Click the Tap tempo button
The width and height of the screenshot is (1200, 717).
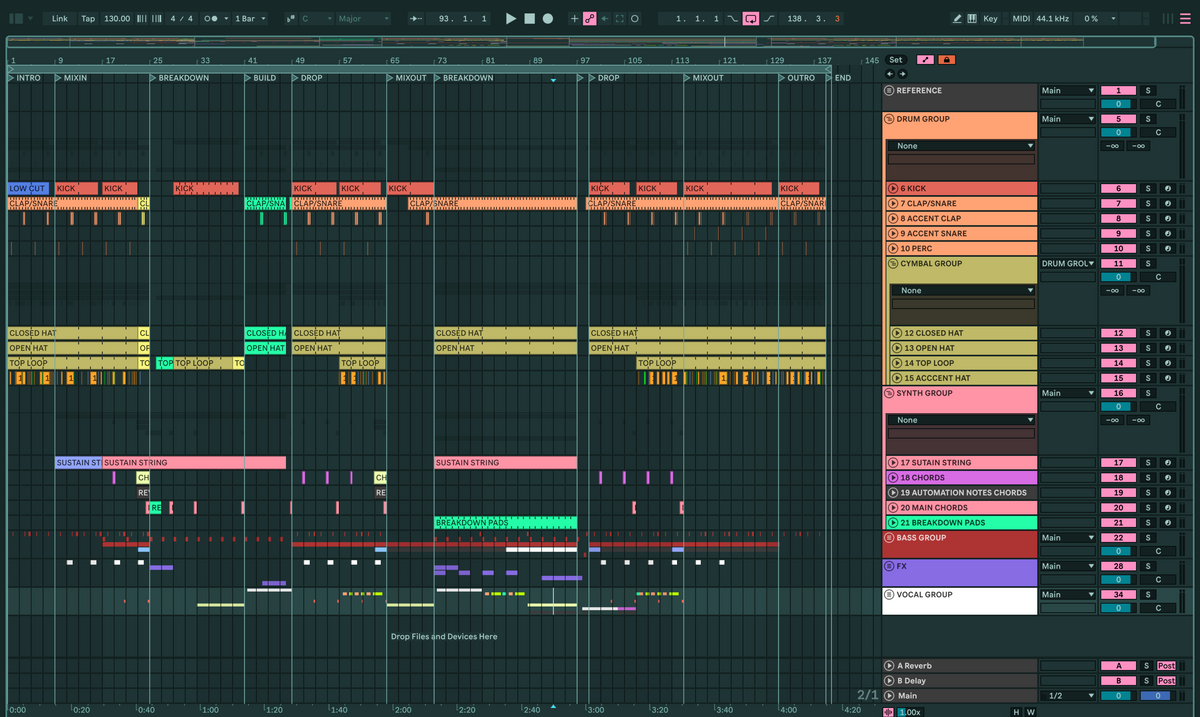(88, 18)
